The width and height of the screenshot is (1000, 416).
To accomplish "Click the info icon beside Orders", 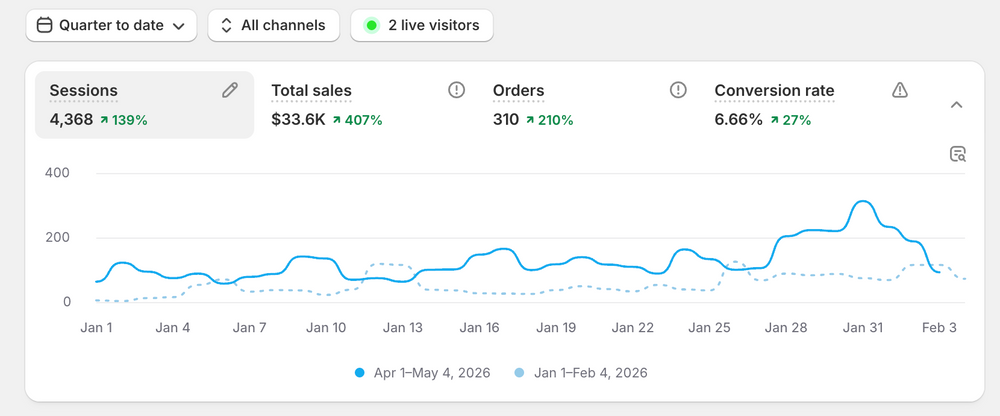I will (x=678, y=90).
